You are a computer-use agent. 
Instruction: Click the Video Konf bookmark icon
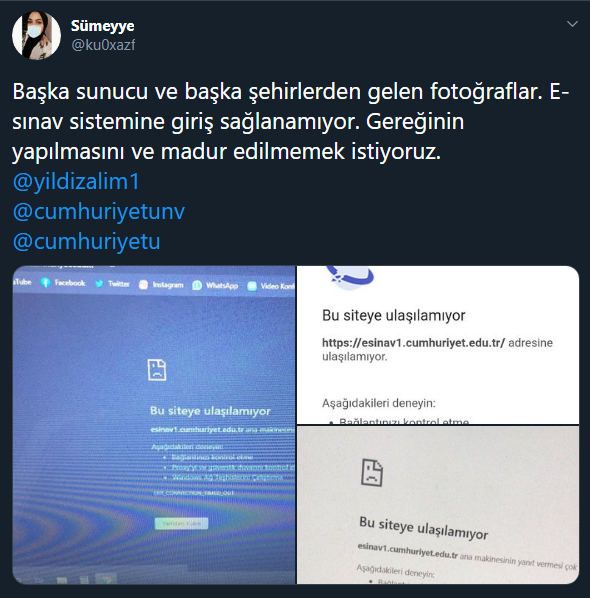252,286
